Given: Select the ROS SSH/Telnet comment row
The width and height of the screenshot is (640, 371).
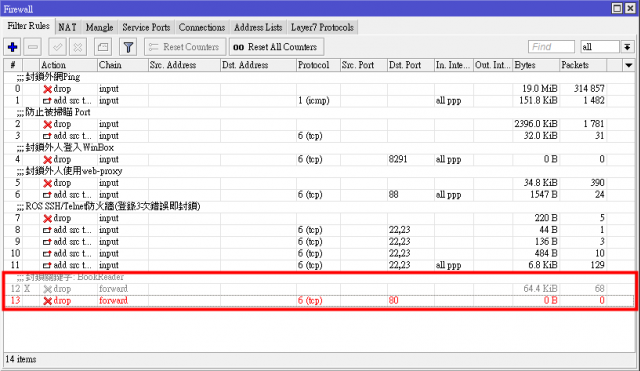Looking at the screenshot, I should coord(319,207).
